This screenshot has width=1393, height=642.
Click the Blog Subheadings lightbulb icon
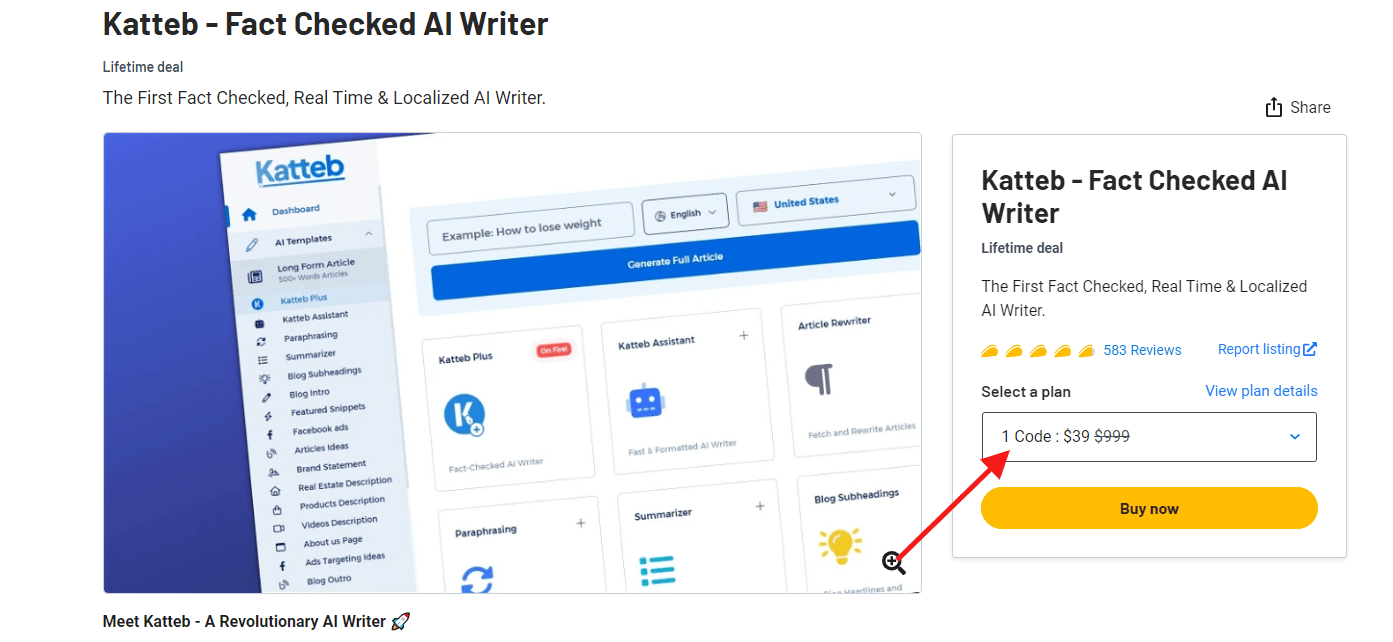840,545
